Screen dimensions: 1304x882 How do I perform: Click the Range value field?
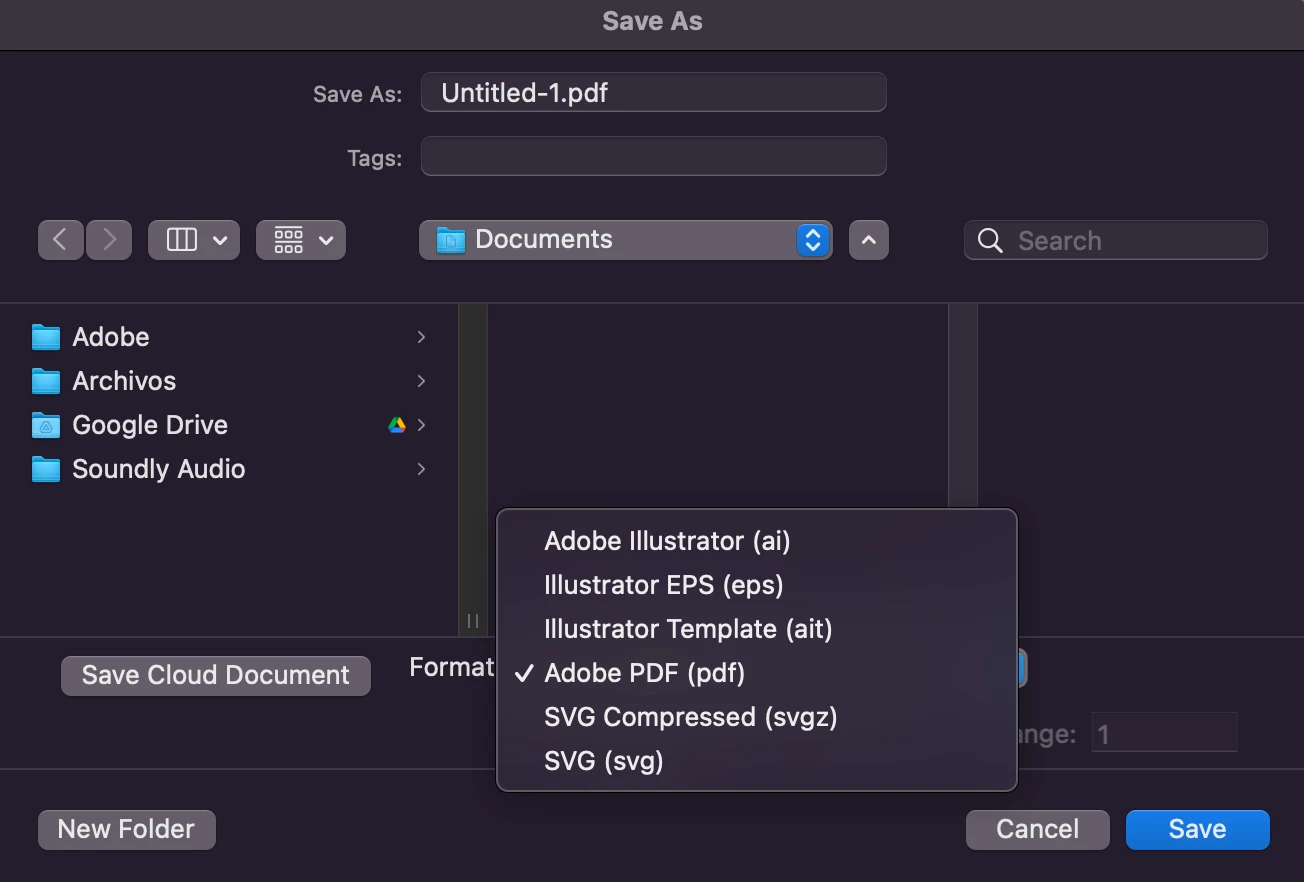point(1165,734)
